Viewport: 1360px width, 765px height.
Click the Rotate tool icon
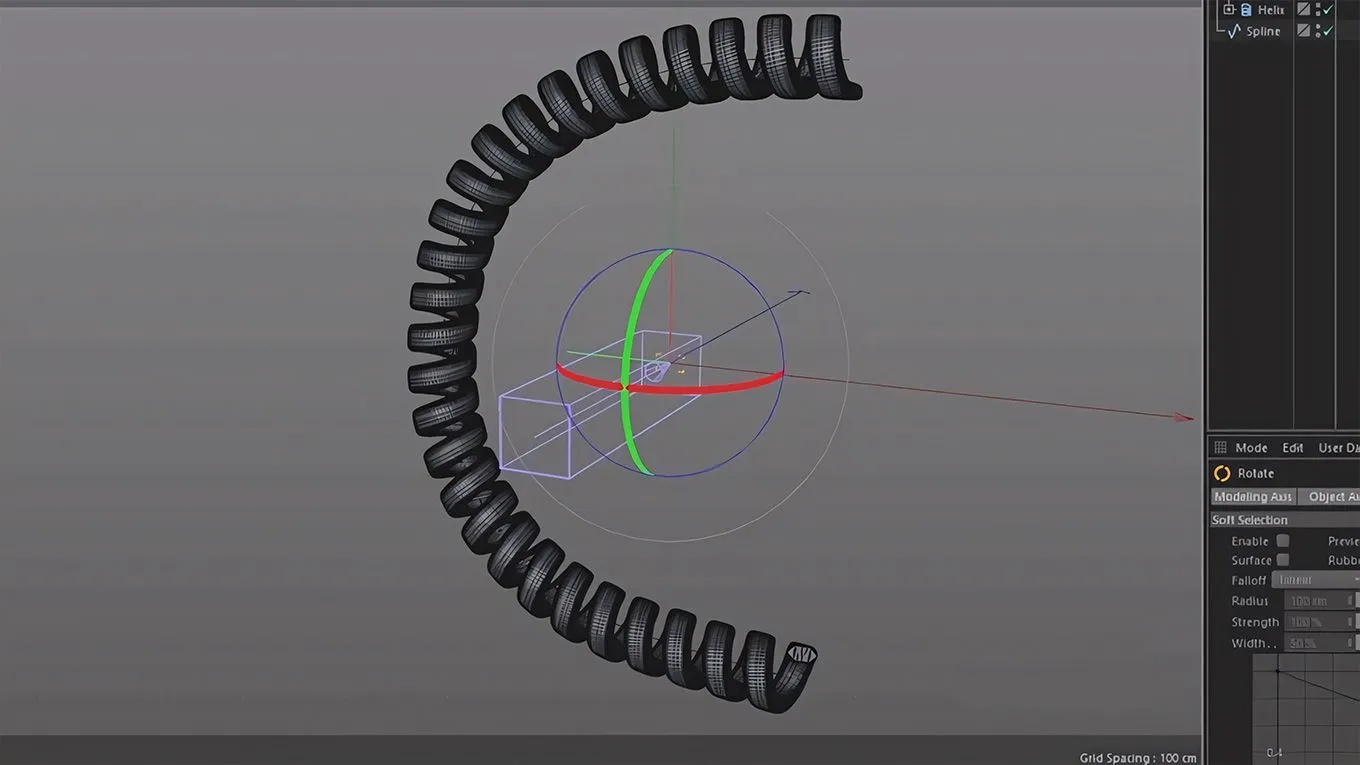tap(1222, 473)
